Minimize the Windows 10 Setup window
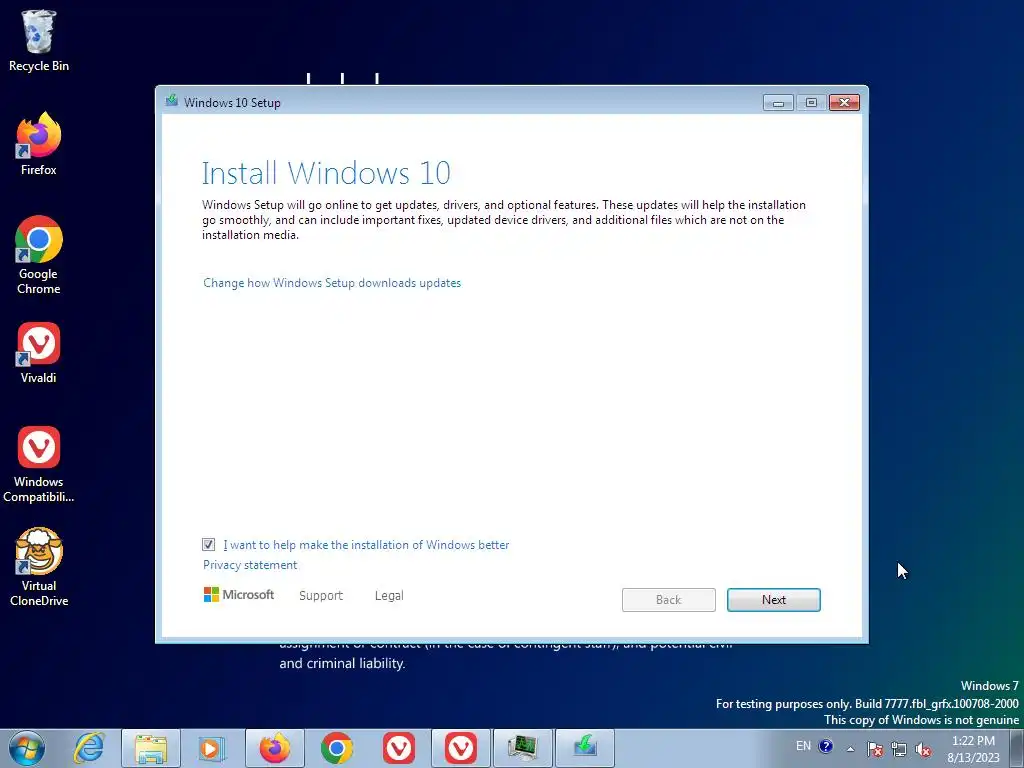This screenshot has width=1024, height=768. (x=778, y=103)
